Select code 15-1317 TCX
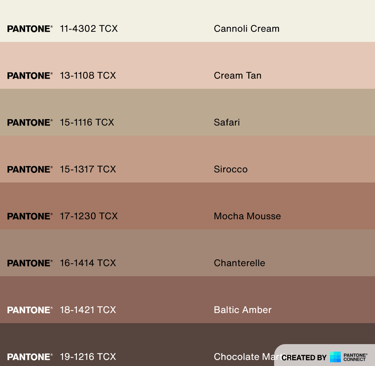 (x=88, y=169)
